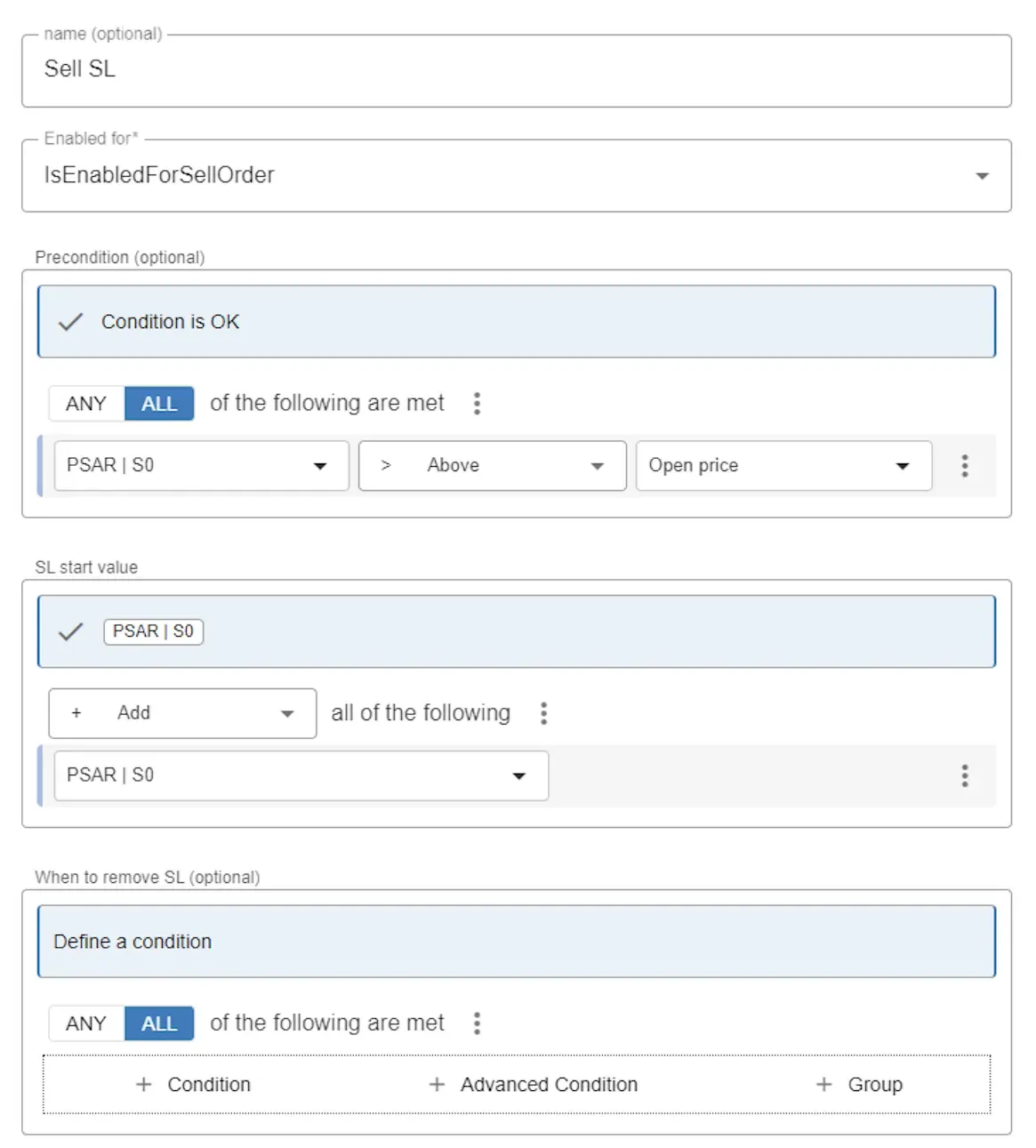Select ALL in the Precondition toggle

(x=159, y=404)
